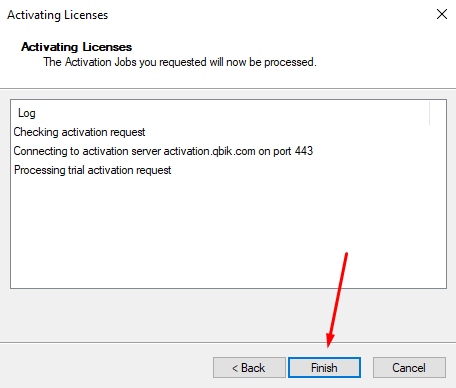Select the Connecting to activation server log entry
The width and height of the screenshot is (456, 388).
163,151
